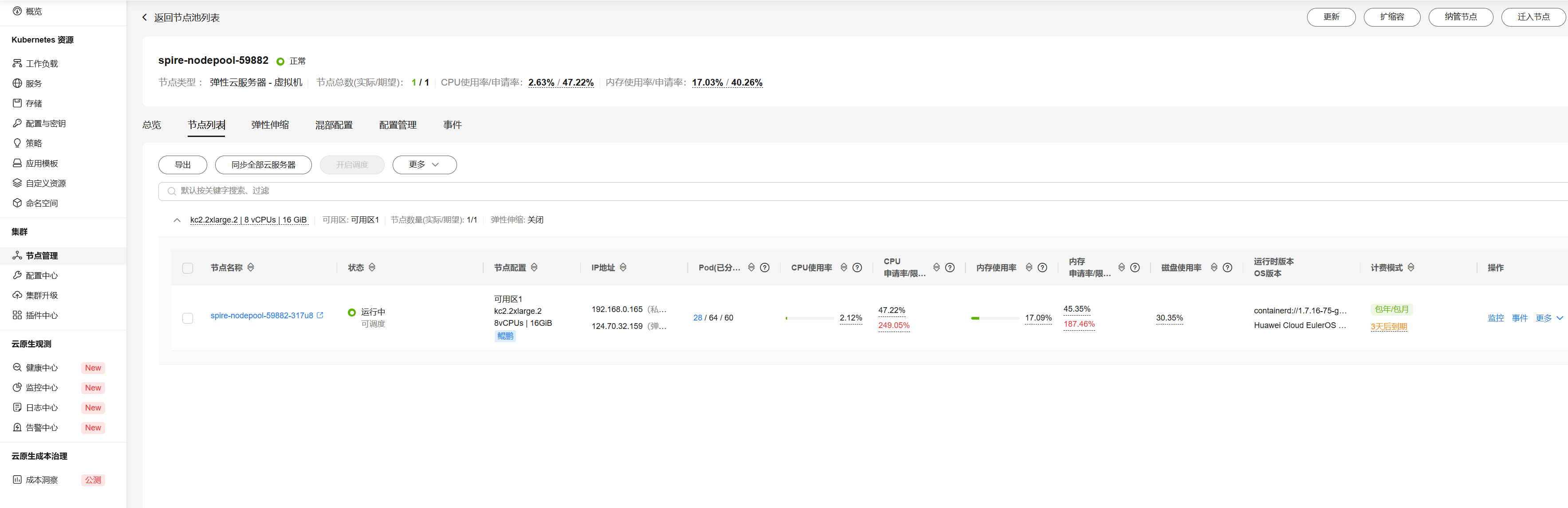Switch to the 配置管理 tab
Screen dimensions: 1568x508
coord(398,125)
